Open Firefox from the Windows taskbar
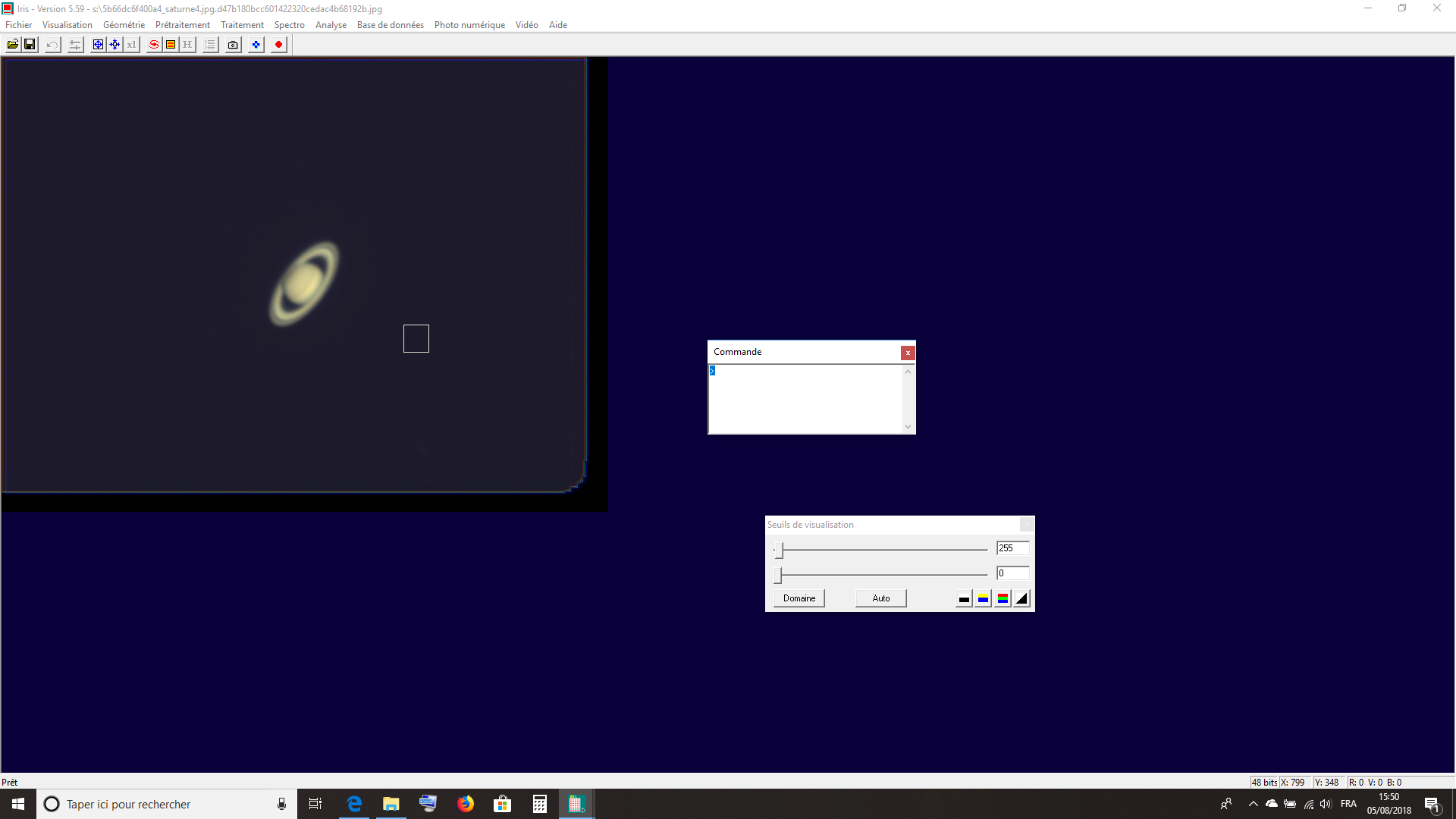The image size is (1456, 819). [x=465, y=804]
